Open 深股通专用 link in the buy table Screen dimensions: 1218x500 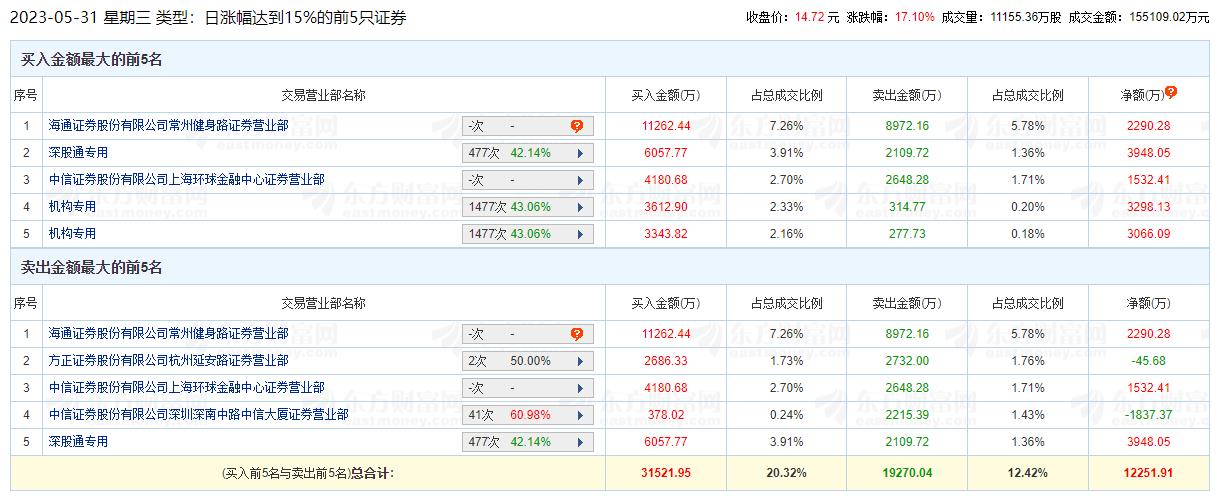(x=78, y=153)
